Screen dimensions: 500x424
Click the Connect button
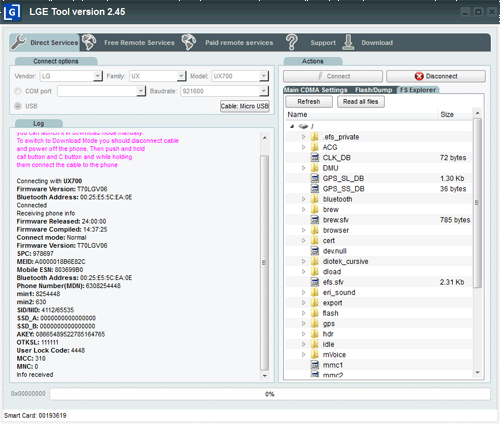pyautogui.click(x=333, y=76)
